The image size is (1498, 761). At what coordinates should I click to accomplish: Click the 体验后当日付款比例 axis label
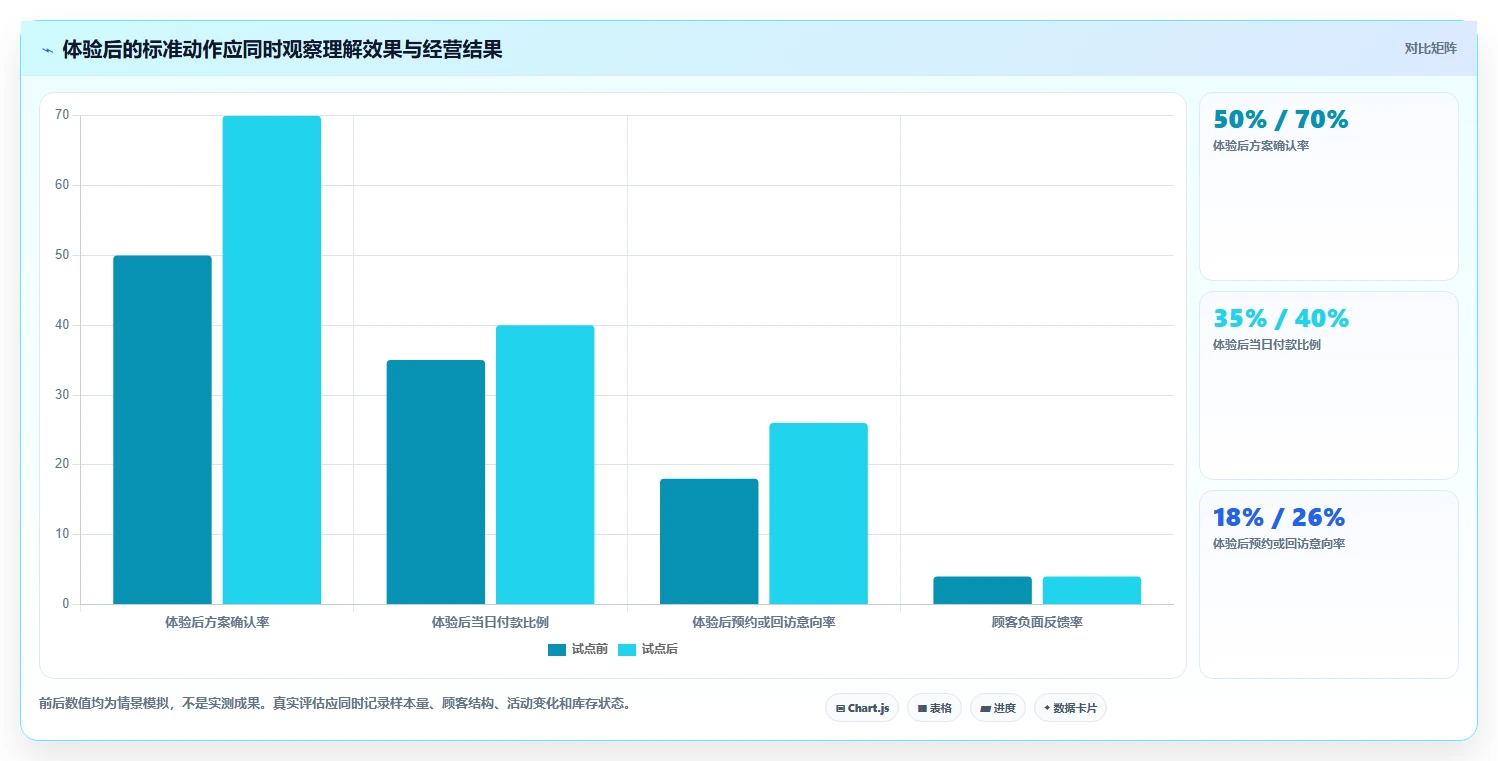(x=490, y=622)
